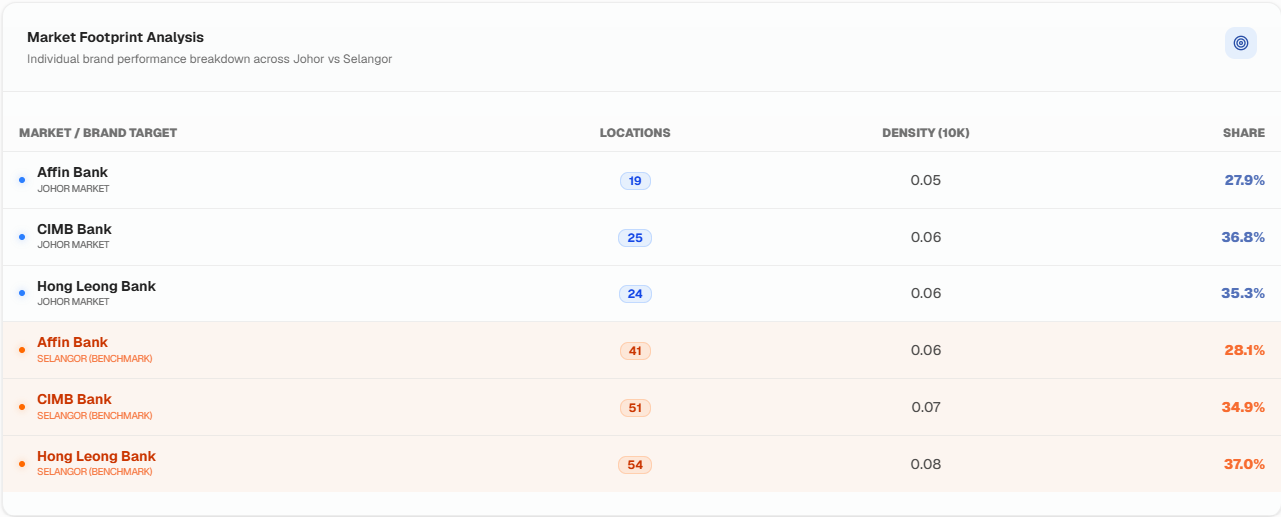Click the 0.05 density value
Image resolution: width=1281 pixels, height=517 pixels.
pyautogui.click(x=926, y=180)
